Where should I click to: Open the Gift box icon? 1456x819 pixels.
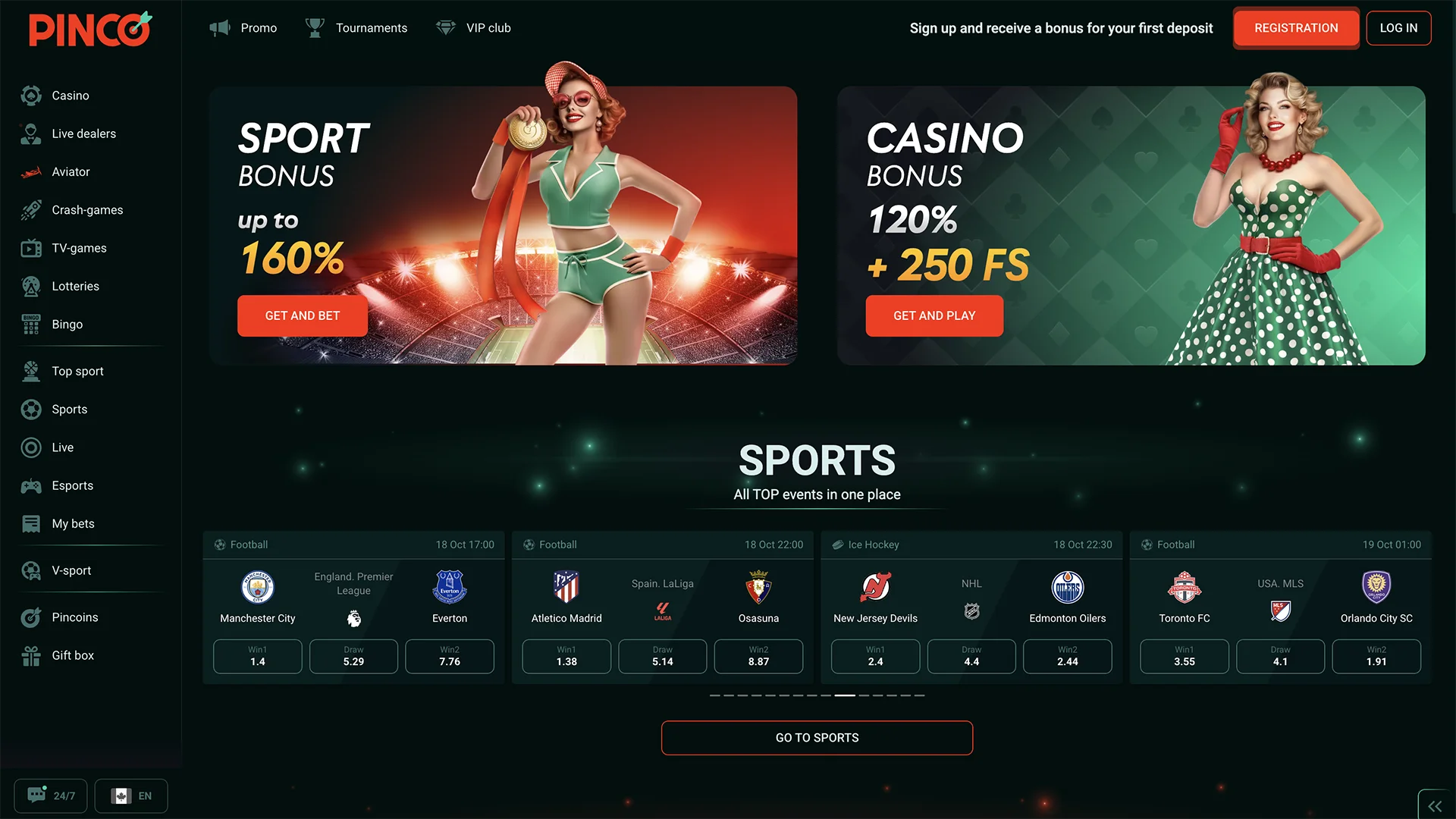coord(31,655)
